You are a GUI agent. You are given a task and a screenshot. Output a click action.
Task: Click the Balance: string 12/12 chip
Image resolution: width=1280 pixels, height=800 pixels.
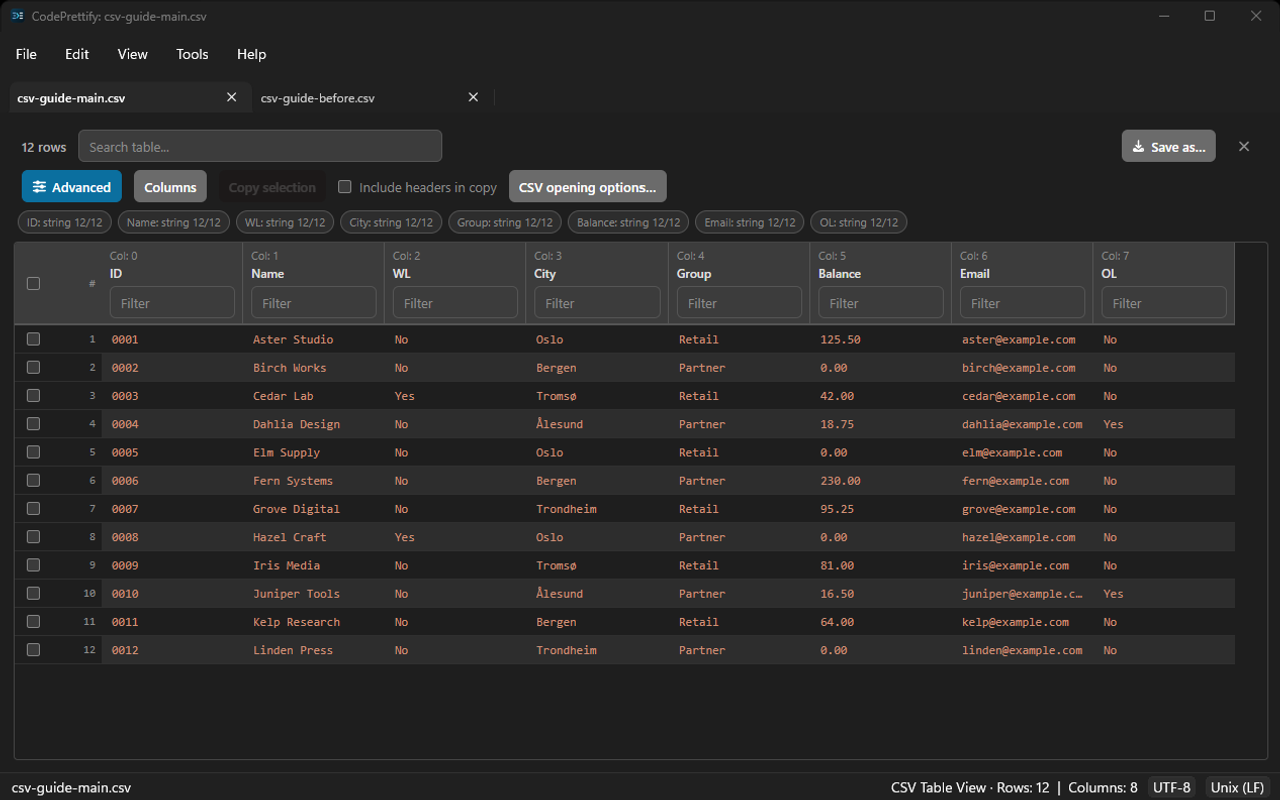pyautogui.click(x=629, y=222)
